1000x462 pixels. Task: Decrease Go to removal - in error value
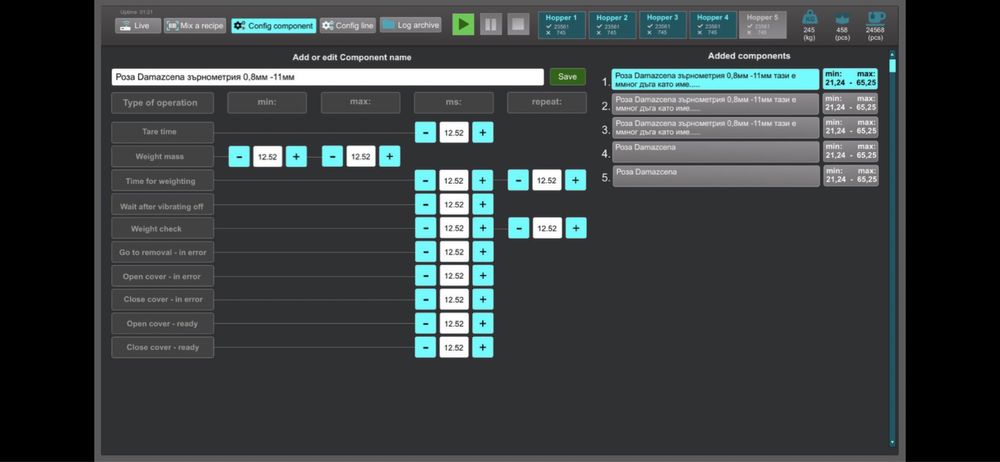[x=425, y=252]
